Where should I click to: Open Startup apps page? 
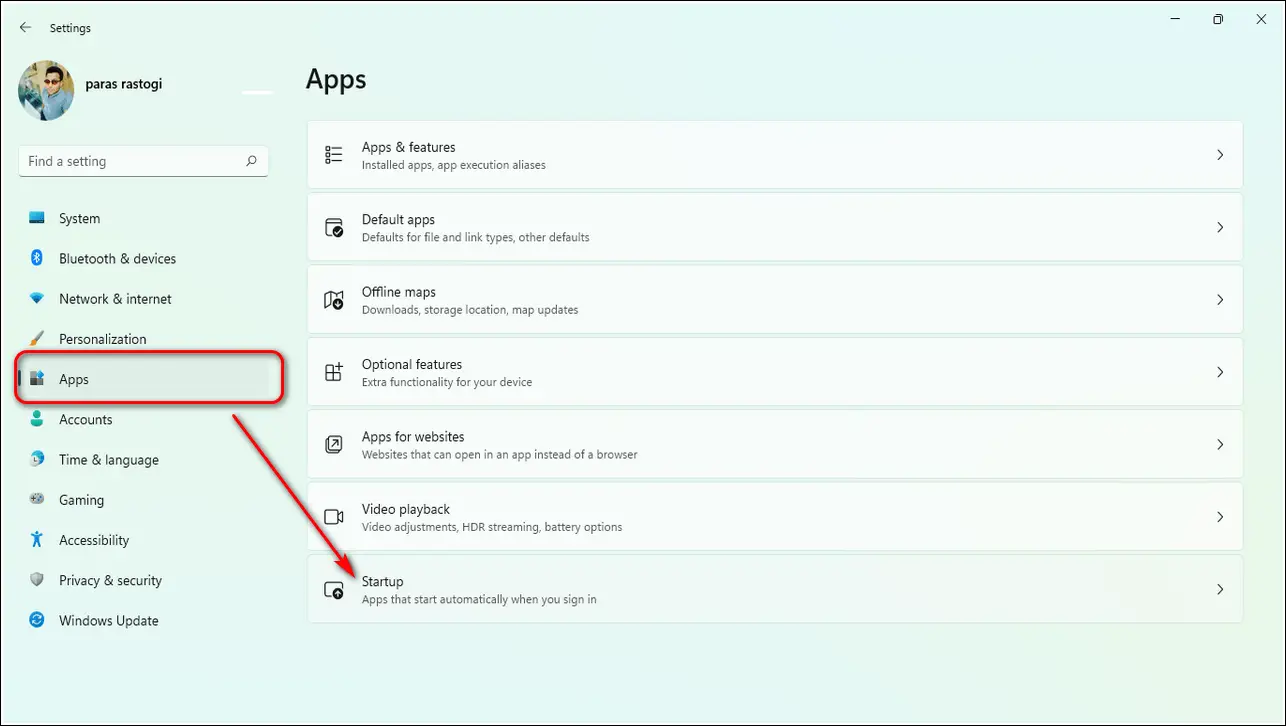775,590
